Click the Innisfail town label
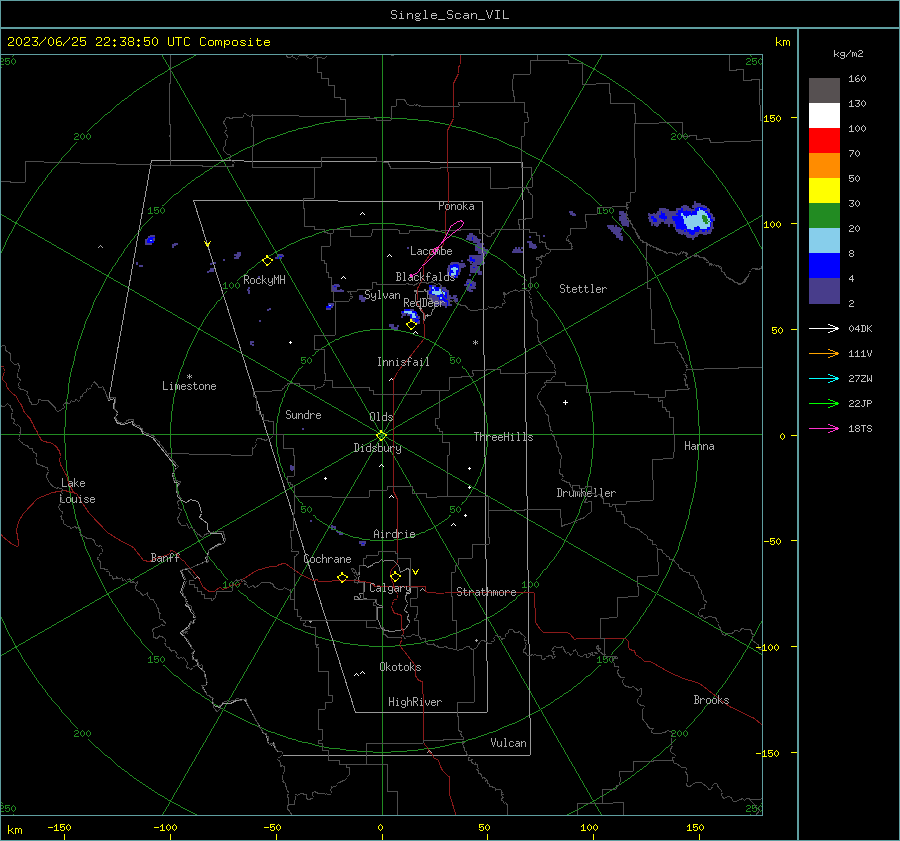This screenshot has height=841, width=900. (x=403, y=362)
